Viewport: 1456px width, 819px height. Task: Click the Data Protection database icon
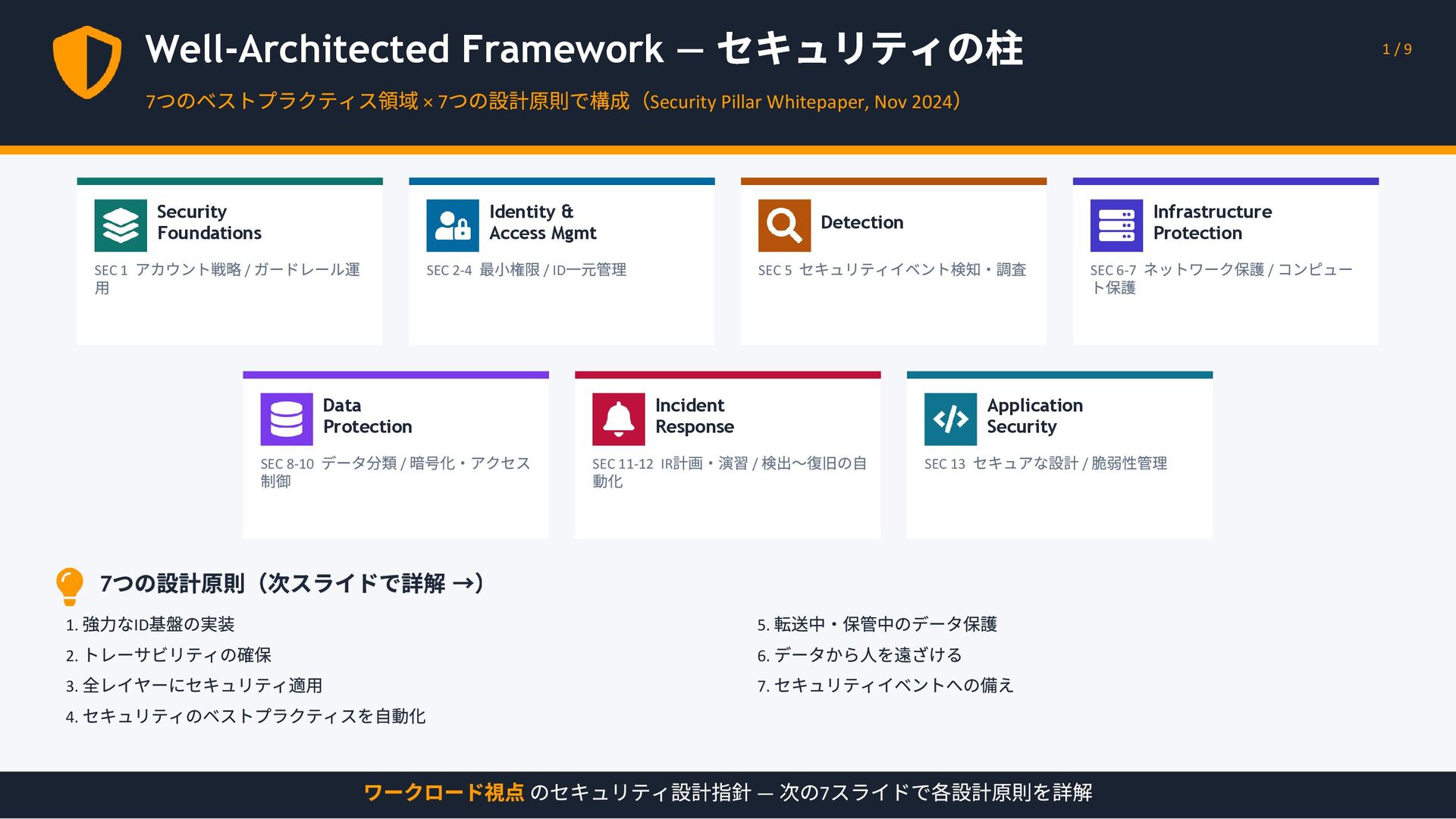pyautogui.click(x=287, y=419)
